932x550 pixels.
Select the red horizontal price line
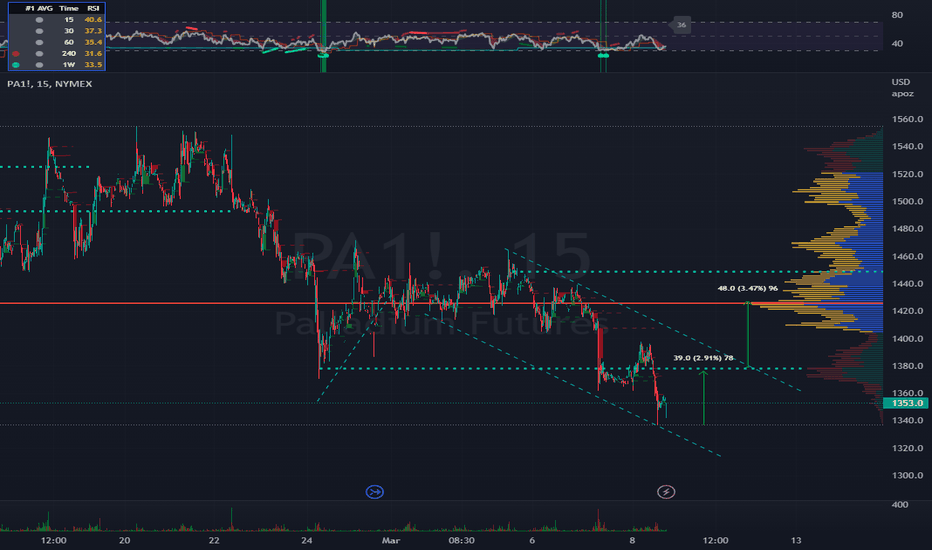click(441, 303)
